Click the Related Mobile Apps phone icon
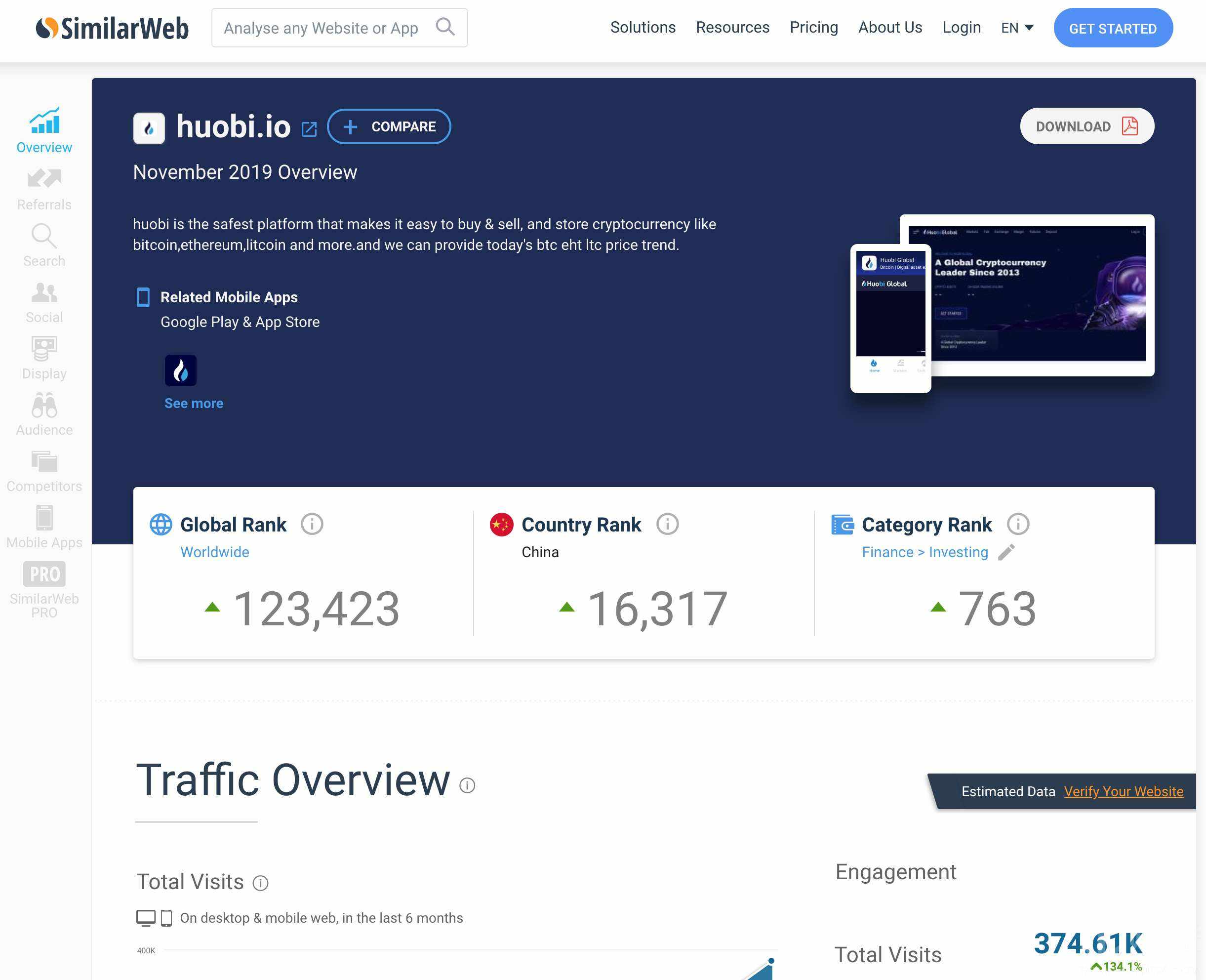Viewport: 1206px width, 980px height. coord(143,297)
